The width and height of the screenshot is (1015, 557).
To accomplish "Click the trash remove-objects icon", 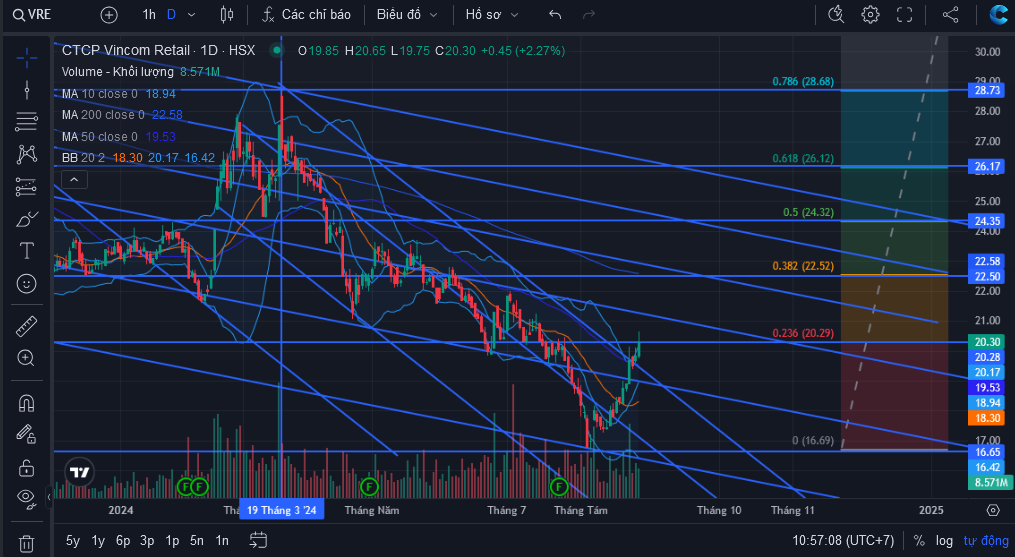I will [x=27, y=543].
